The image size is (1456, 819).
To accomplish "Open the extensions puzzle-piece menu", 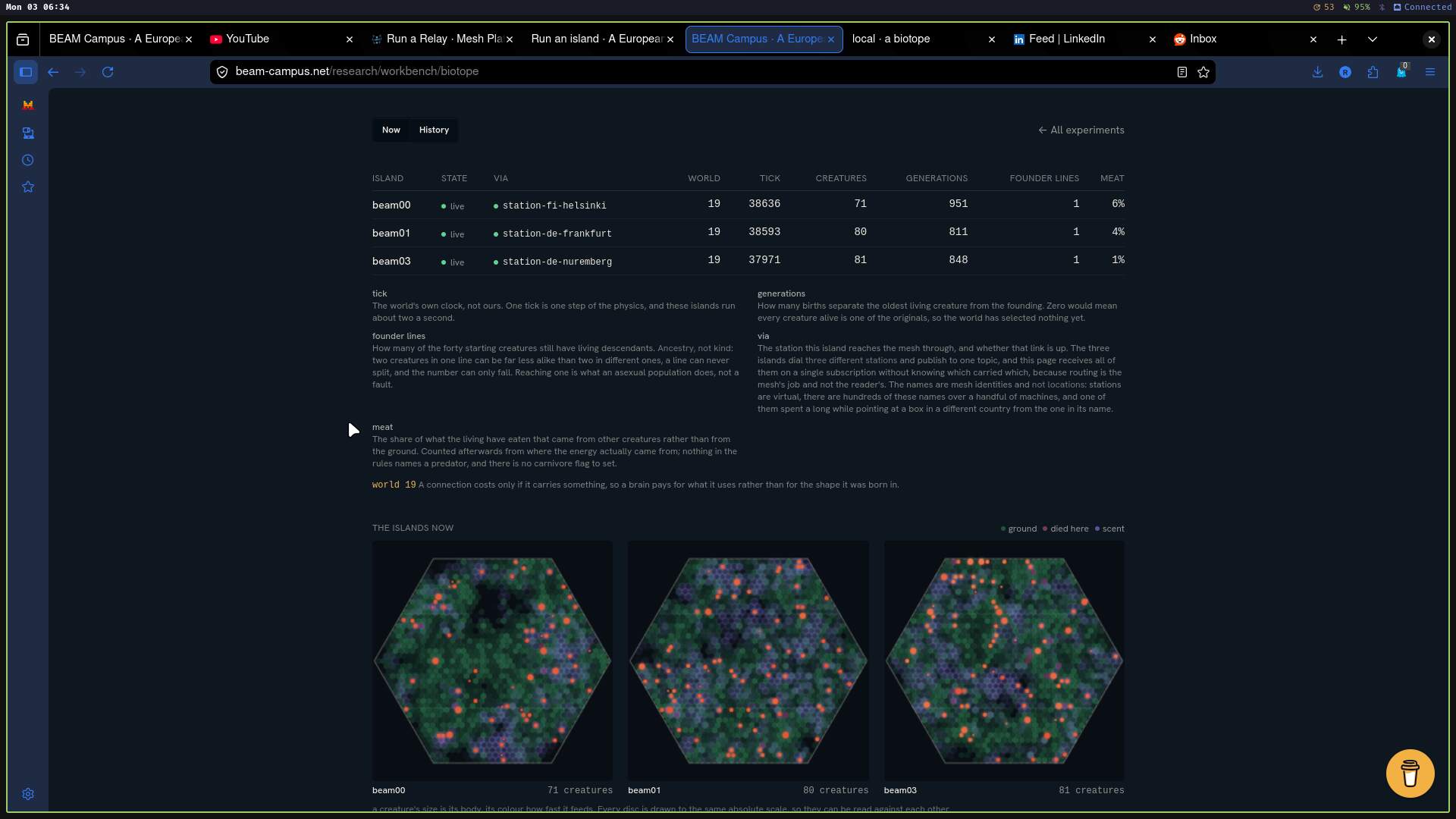I will [1373, 72].
